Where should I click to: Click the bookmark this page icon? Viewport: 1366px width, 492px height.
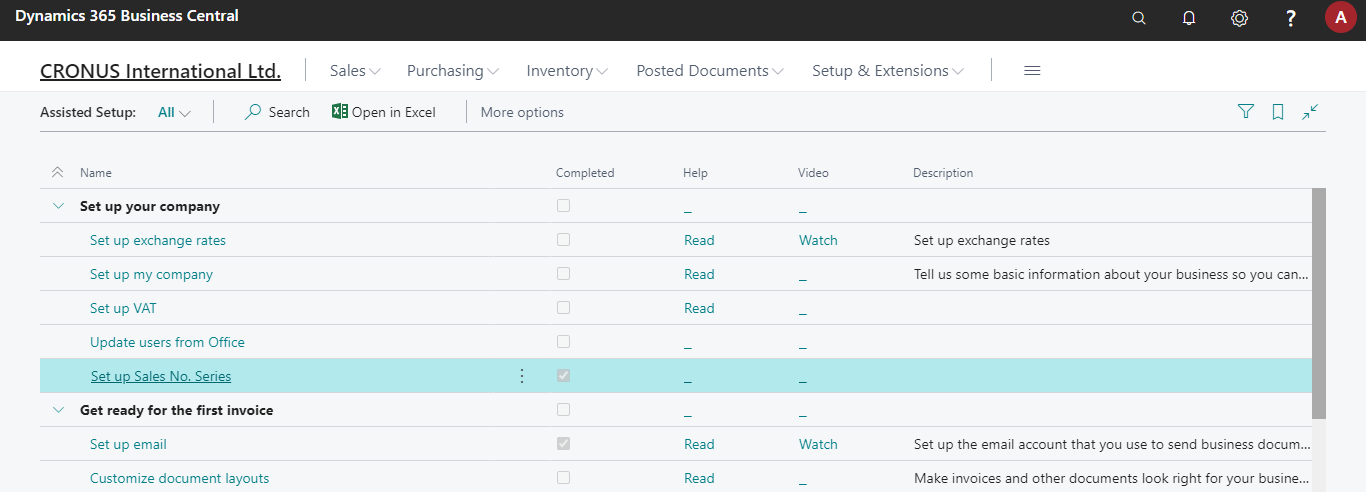tap(1278, 112)
